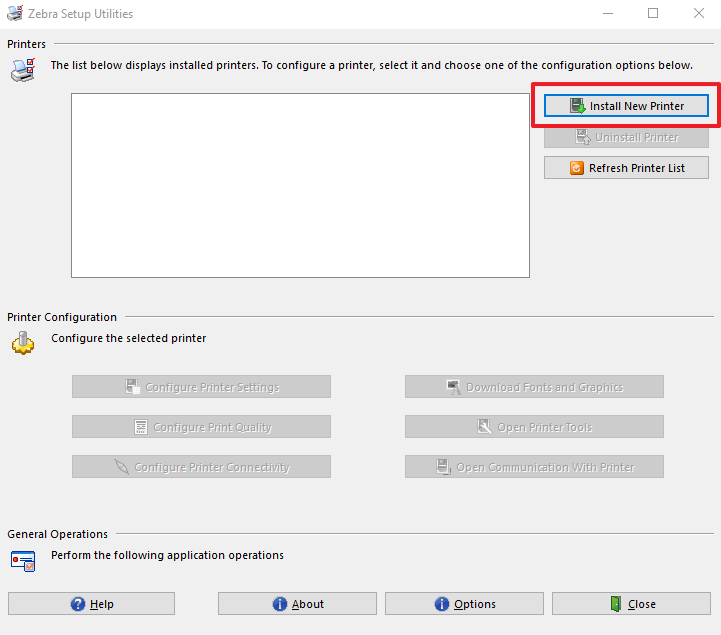721x635 pixels.
Task: Open Configure Print Quality
Action: click(201, 427)
